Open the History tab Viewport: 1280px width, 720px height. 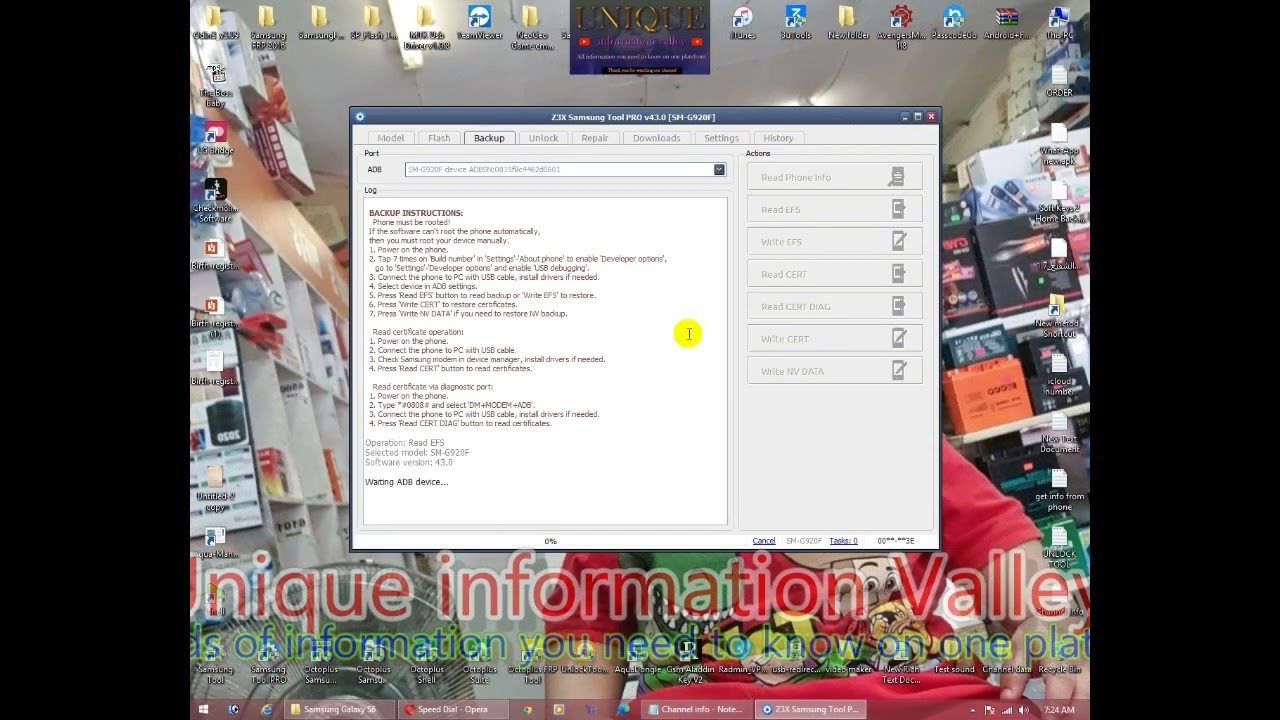(778, 138)
